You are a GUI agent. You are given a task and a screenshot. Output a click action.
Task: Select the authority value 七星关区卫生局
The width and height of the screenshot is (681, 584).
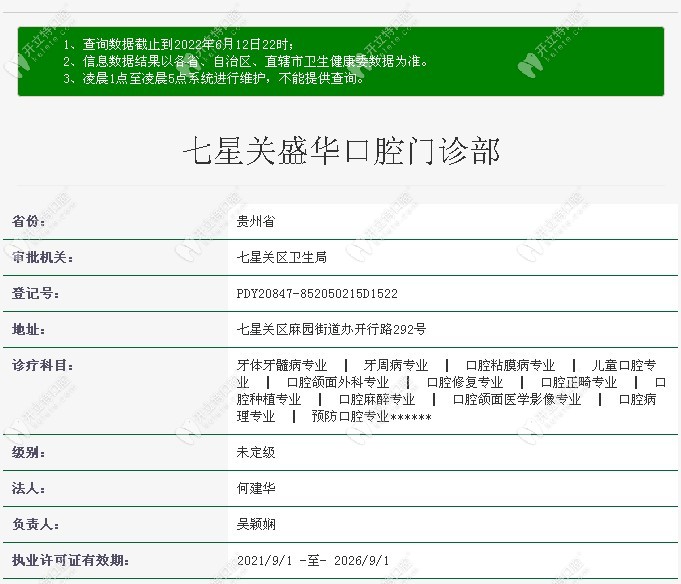281,257
